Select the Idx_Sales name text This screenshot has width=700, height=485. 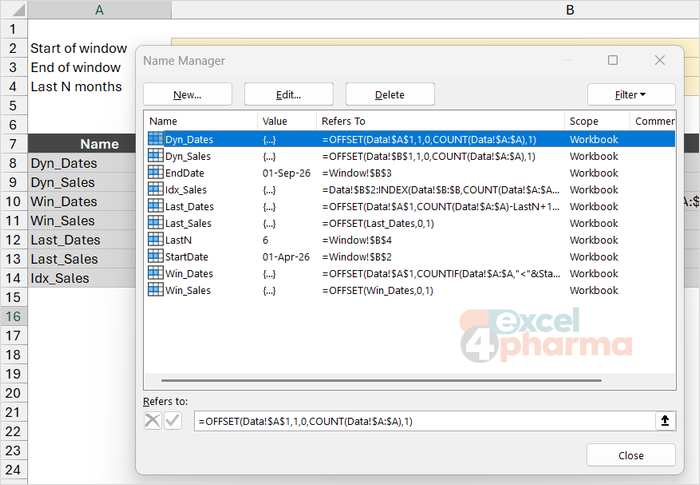(x=186, y=190)
